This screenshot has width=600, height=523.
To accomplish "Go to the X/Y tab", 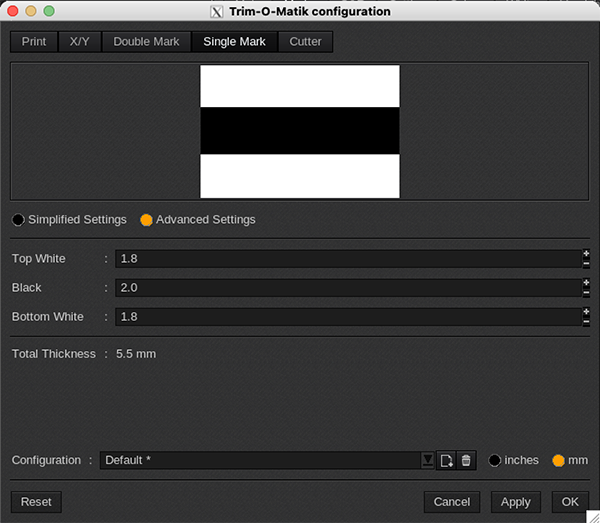I will 80,42.
